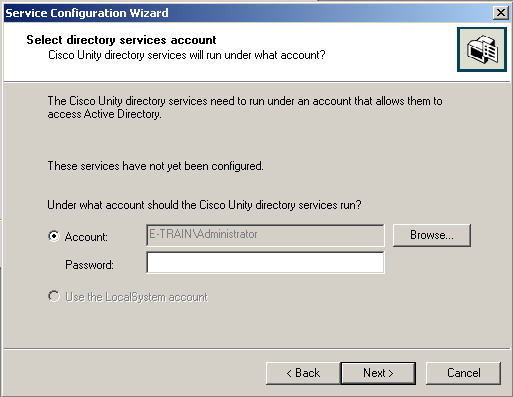This screenshot has width=513, height=397.
Task: Select the Account radio button
Action: (x=54, y=236)
